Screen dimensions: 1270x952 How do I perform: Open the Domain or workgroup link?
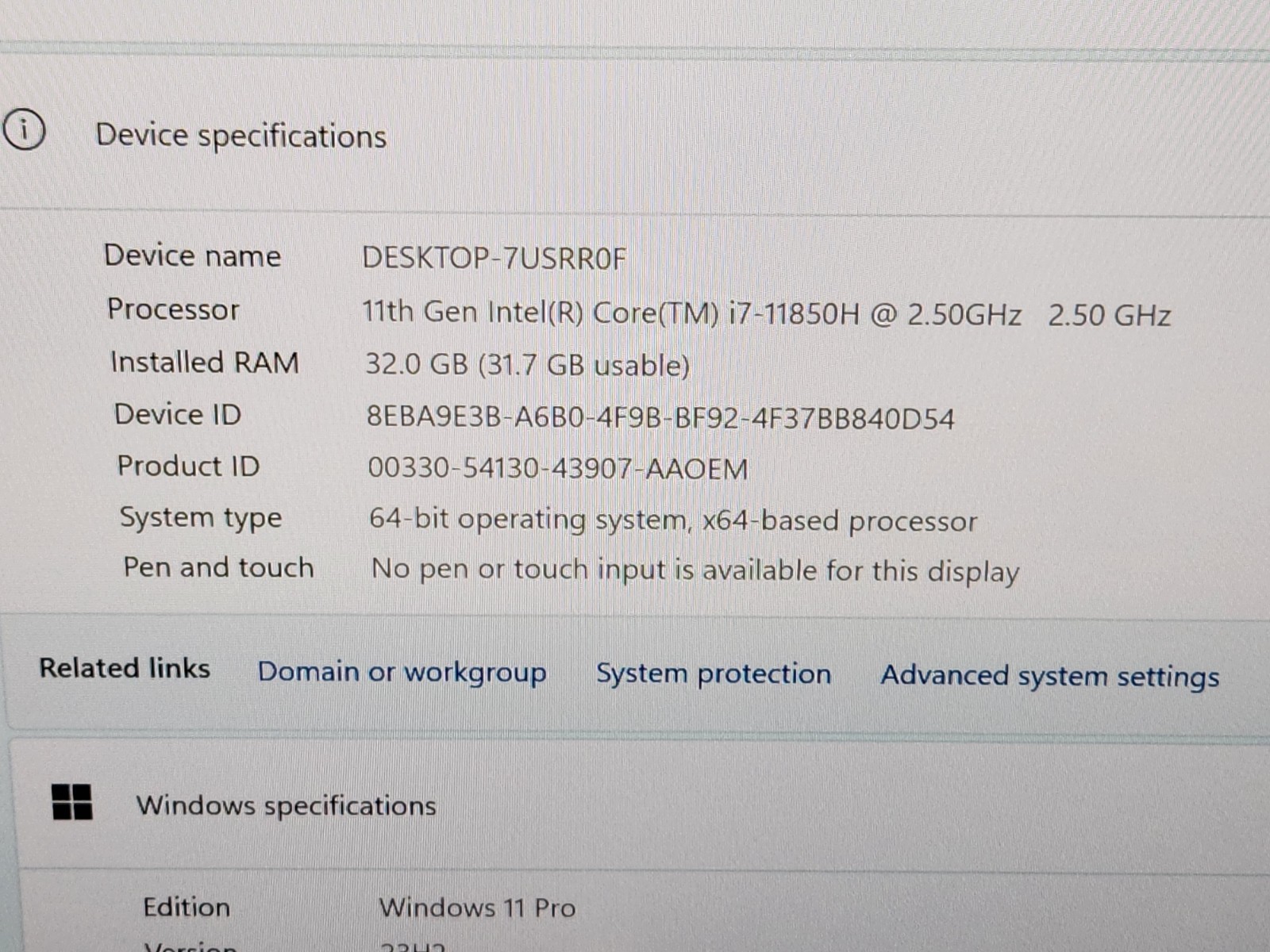point(402,672)
